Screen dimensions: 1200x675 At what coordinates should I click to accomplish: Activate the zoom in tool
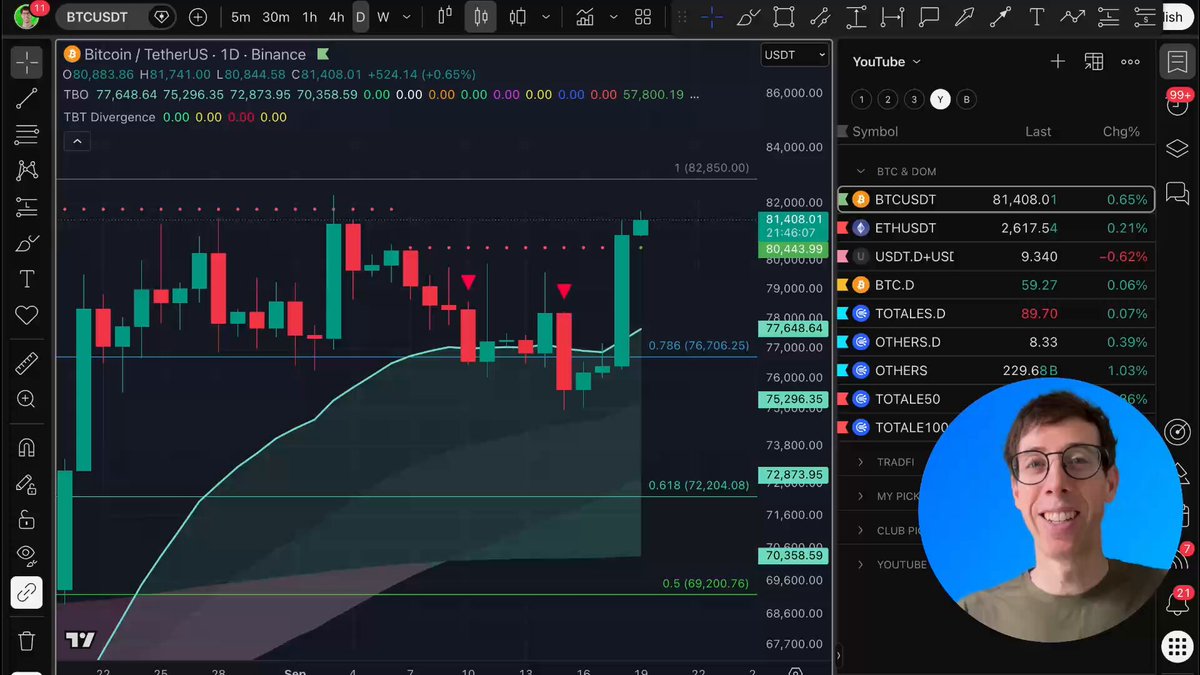[27, 399]
